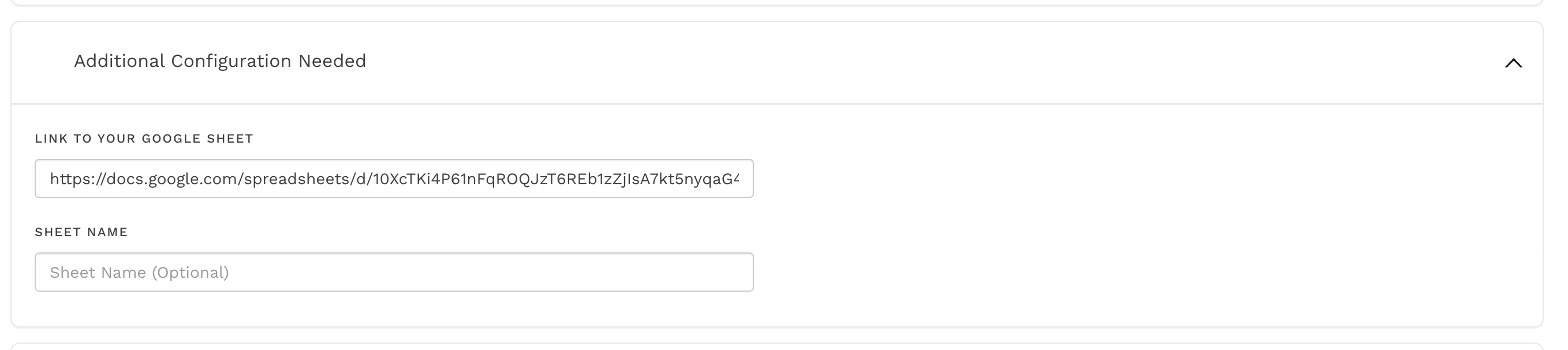The image size is (1568, 350).
Task: Click the Sheet Name (Optional) placeholder text
Action: 139,273
